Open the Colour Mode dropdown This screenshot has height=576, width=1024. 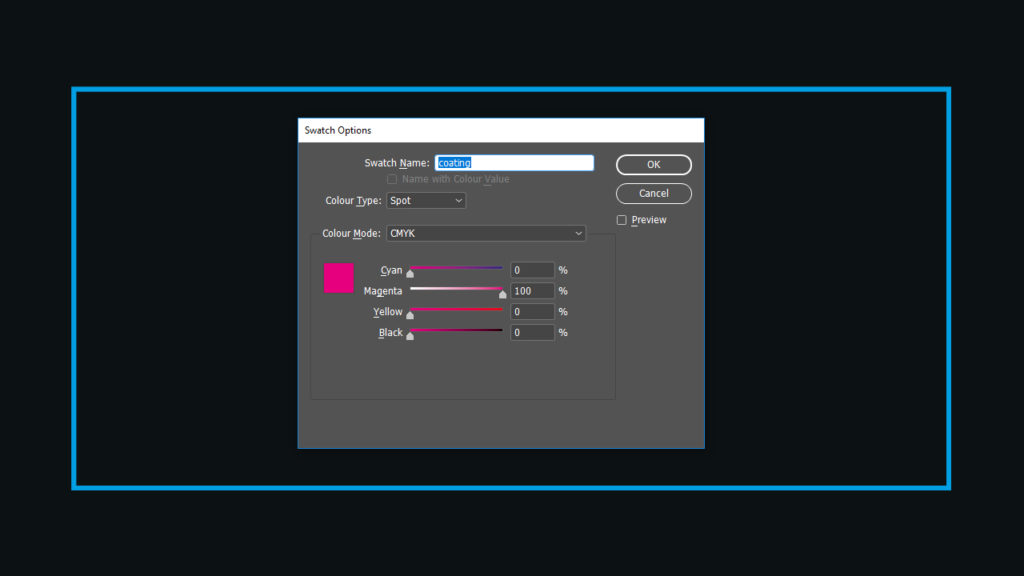tap(486, 232)
